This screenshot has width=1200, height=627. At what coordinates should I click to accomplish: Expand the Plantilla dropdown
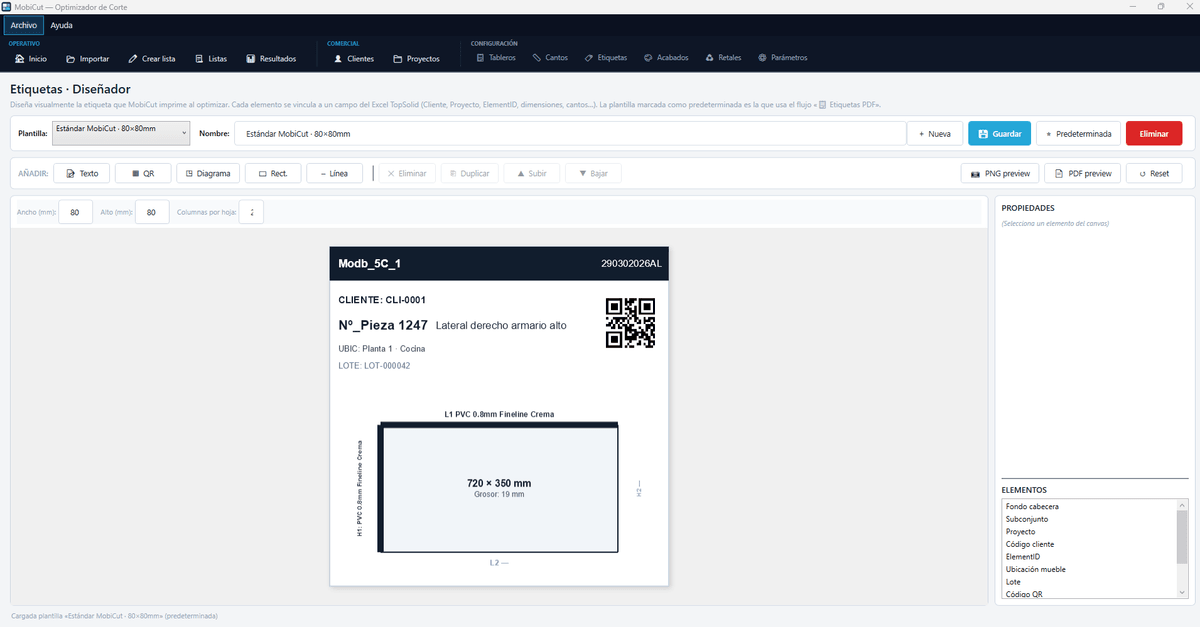pos(121,133)
